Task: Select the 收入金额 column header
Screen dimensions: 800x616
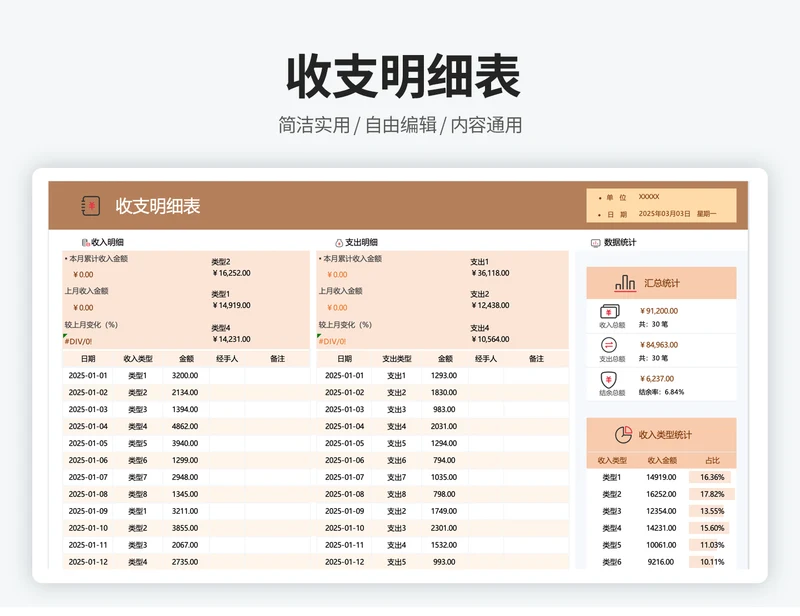Action: (x=662, y=460)
